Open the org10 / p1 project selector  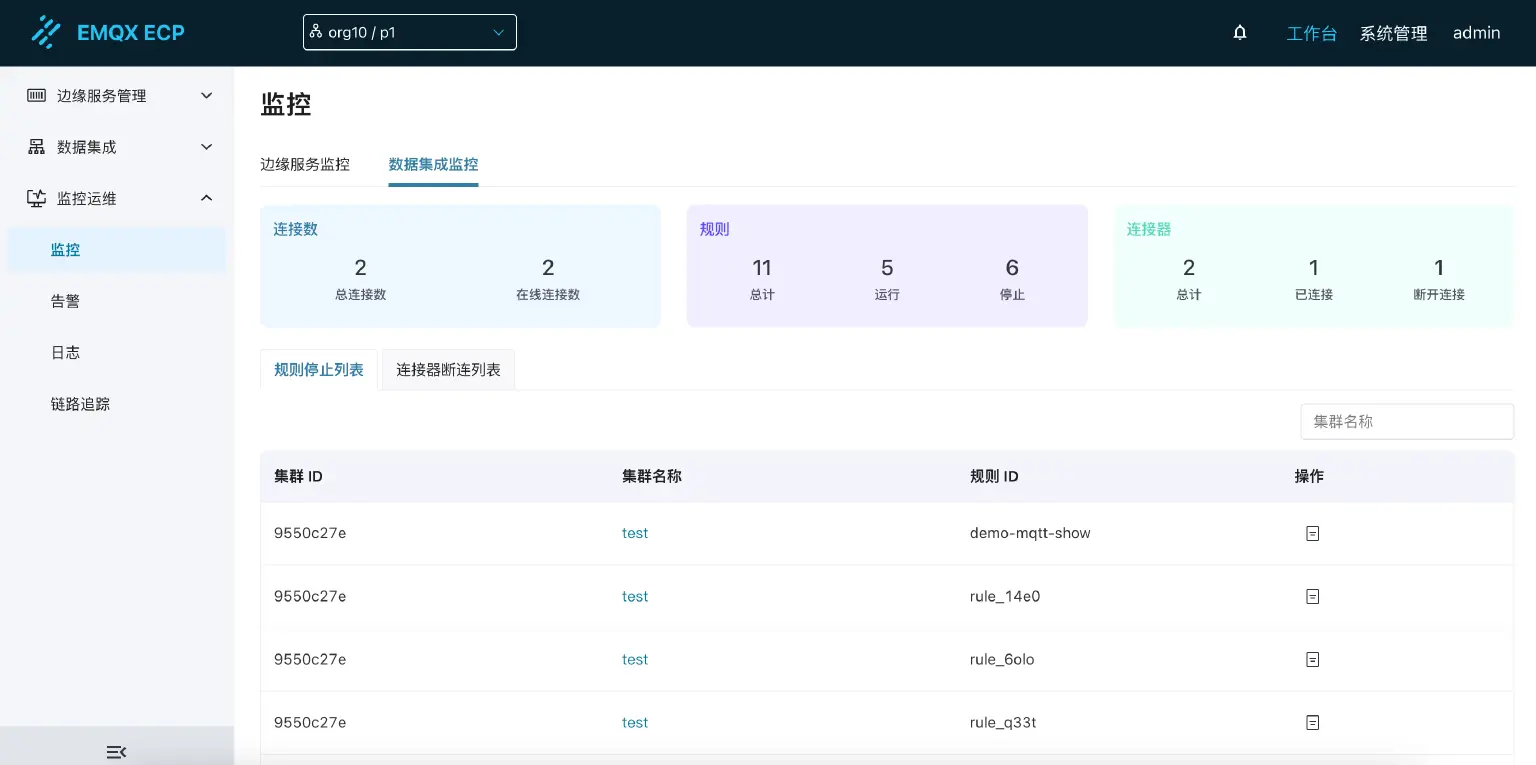[x=410, y=32]
